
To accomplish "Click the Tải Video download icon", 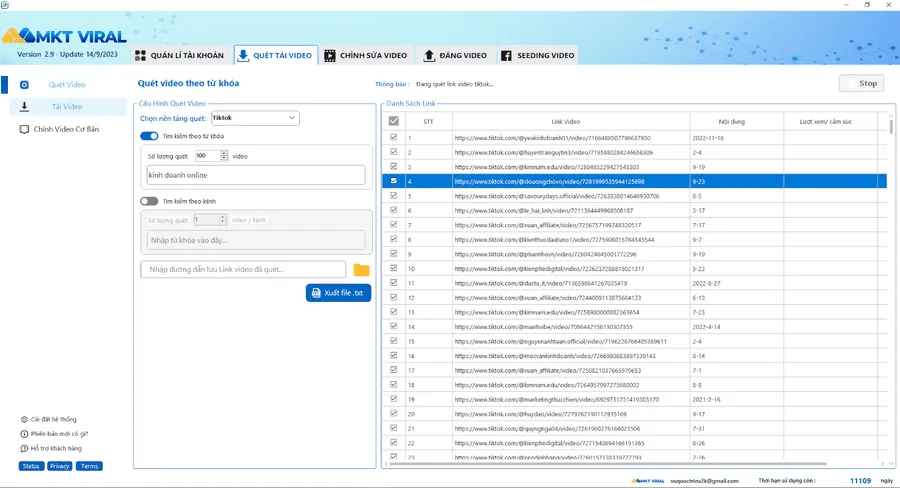I will coord(24,106).
